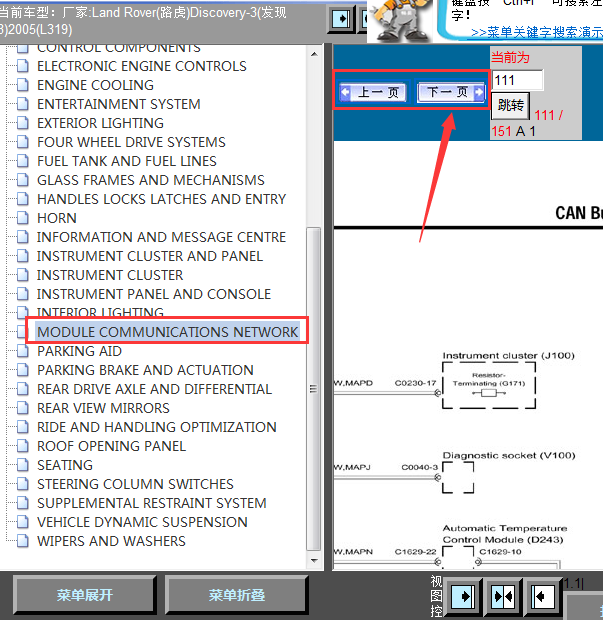This screenshot has height=620, width=603.
Task: Click the tree list scrollbar thumb
Action: [x=314, y=389]
